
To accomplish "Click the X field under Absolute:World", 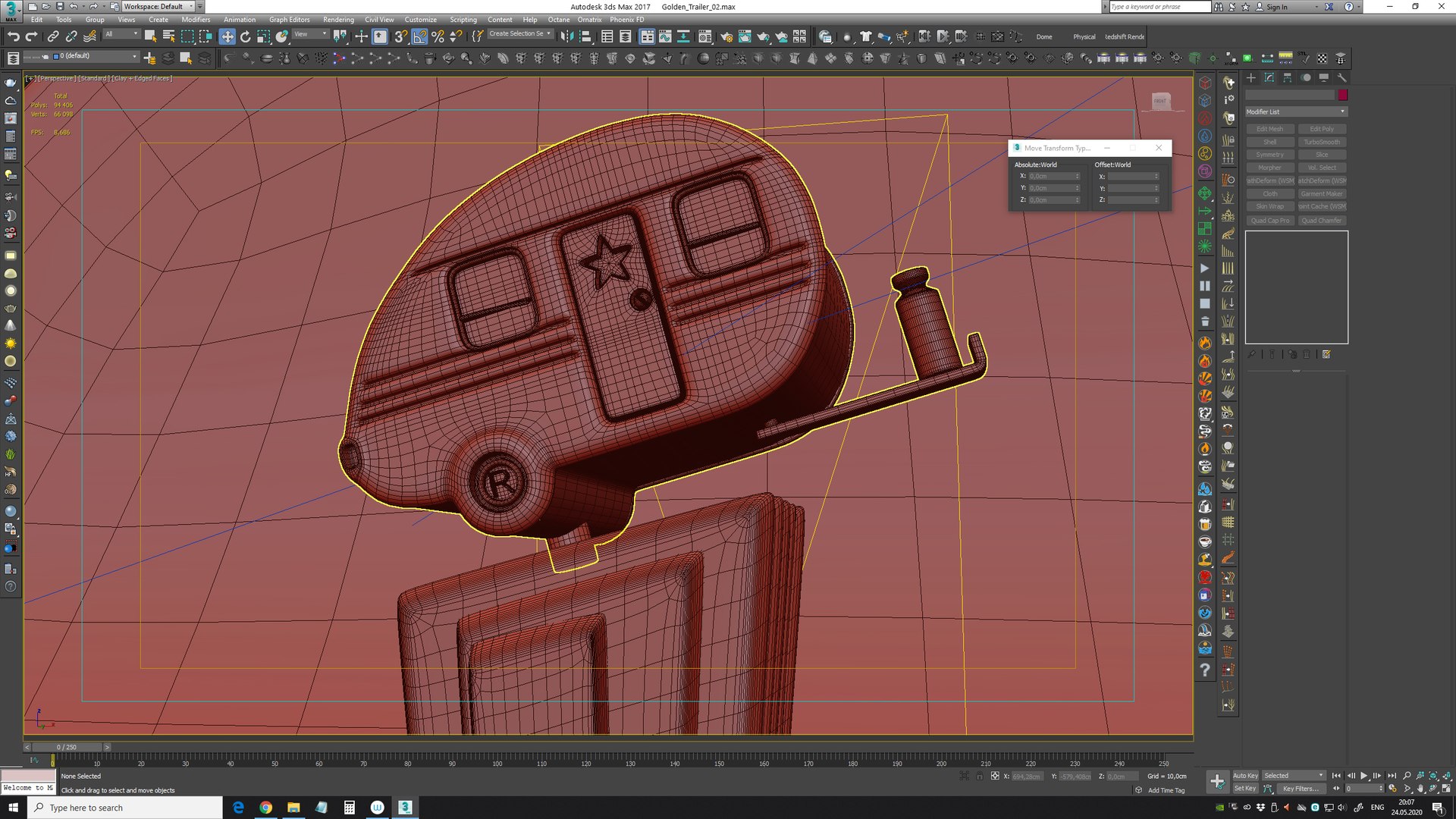I will [1054, 176].
